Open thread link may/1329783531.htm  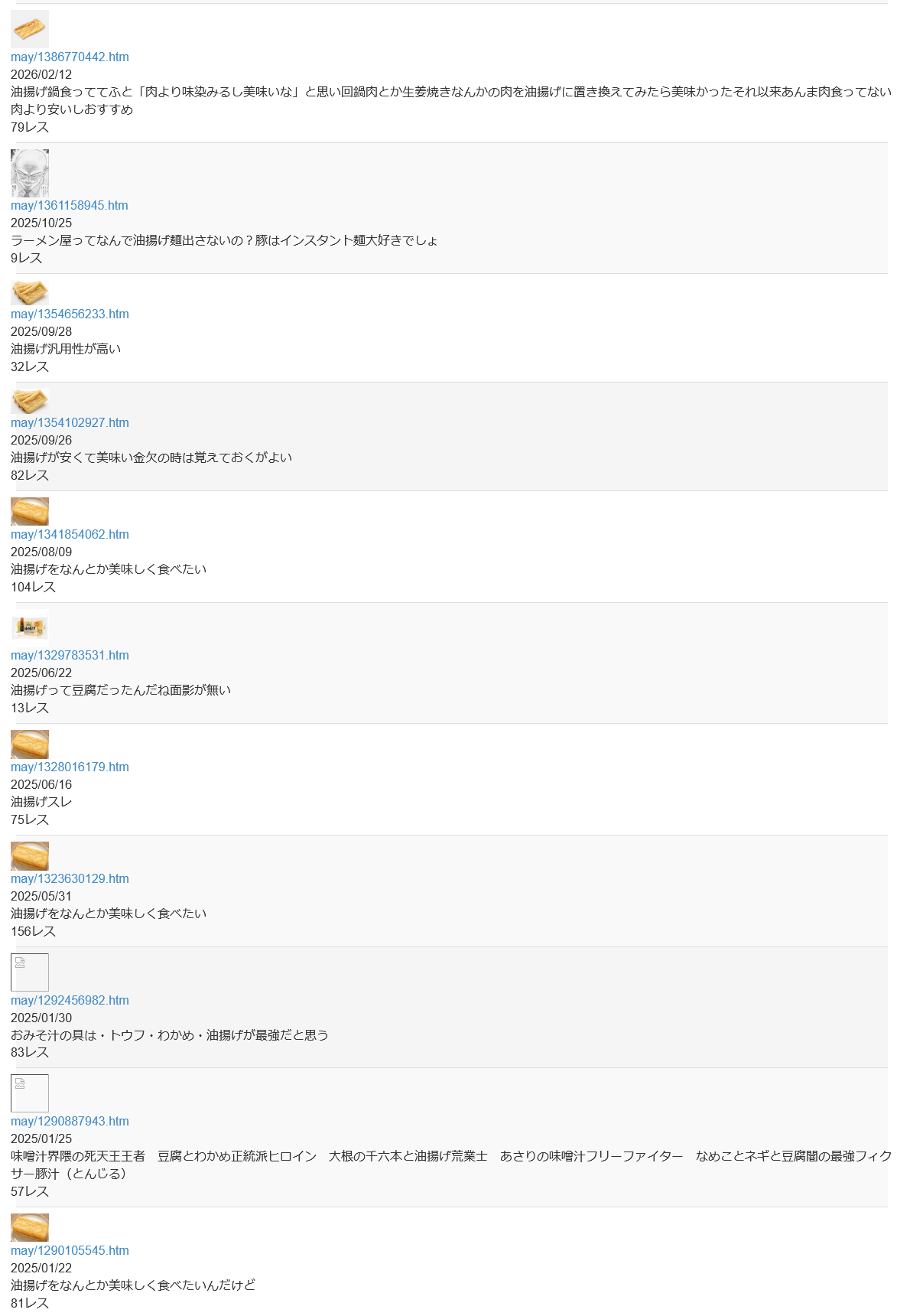click(70, 655)
